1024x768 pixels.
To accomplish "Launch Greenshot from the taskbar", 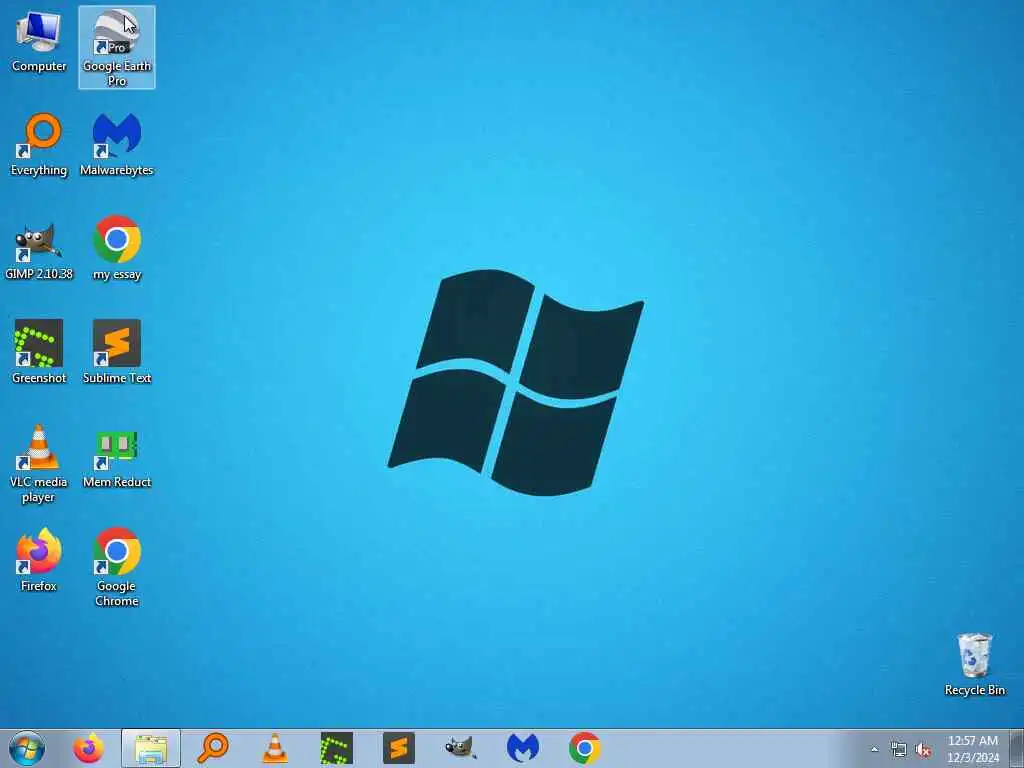I will click(337, 748).
